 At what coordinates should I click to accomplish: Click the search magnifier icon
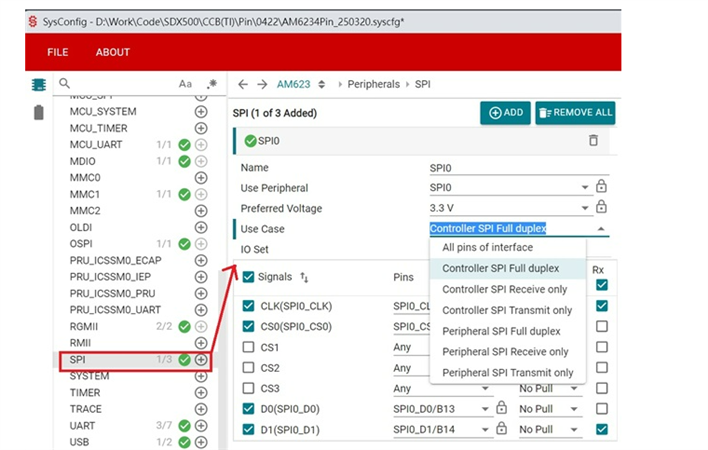click(65, 84)
